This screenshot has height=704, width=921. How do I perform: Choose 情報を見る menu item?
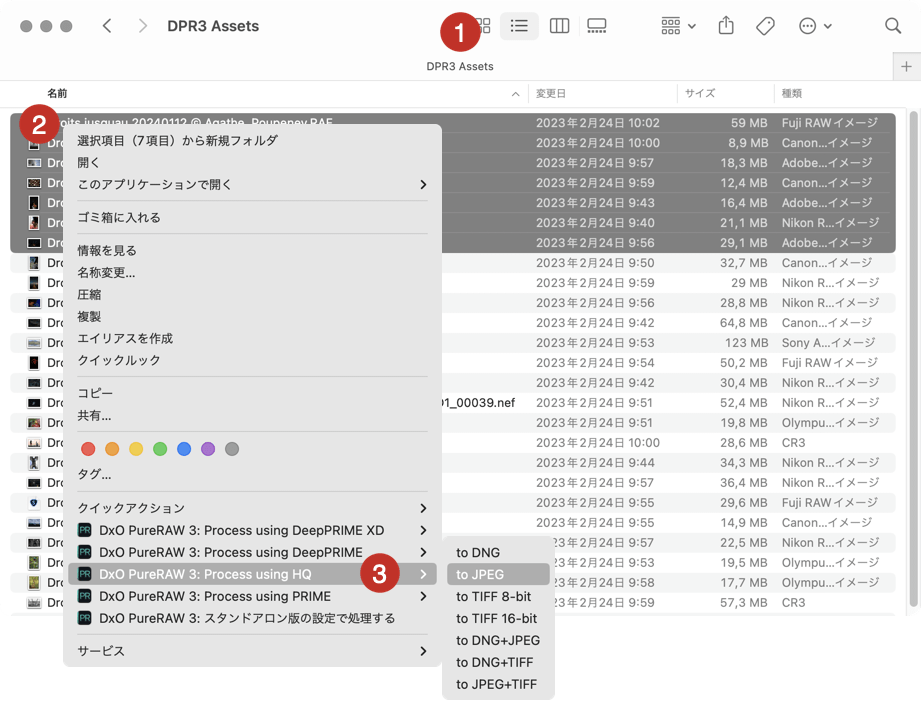107,251
